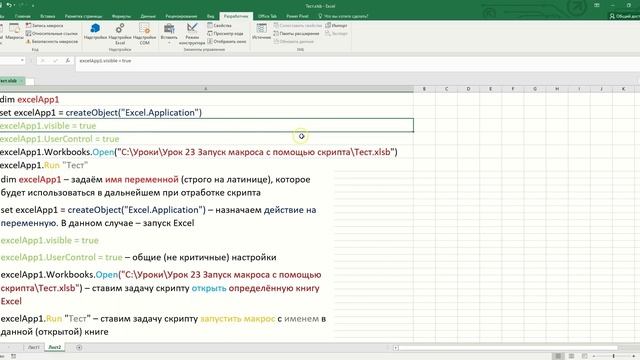This screenshot has width=640, height=360.
Task: Open Надстройки COM add-ins dialog
Action: click(x=144, y=33)
